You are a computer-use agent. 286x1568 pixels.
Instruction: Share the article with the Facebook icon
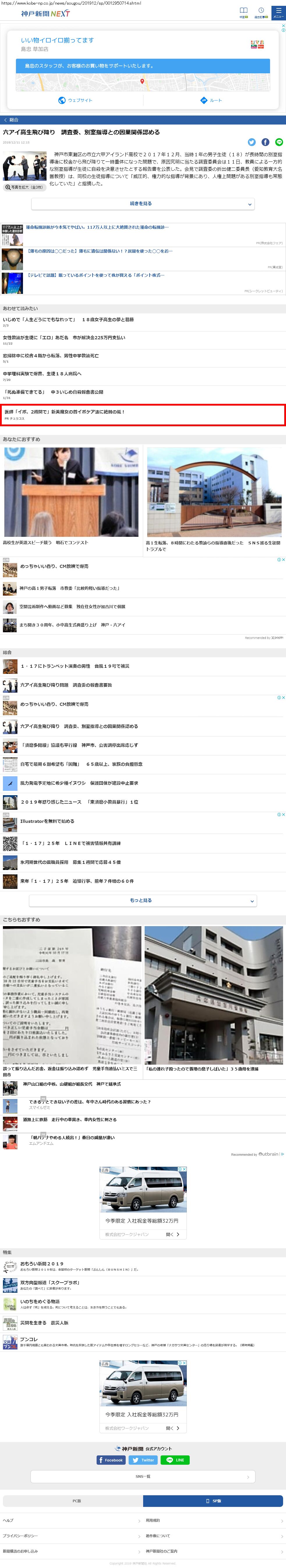[x=265, y=142]
